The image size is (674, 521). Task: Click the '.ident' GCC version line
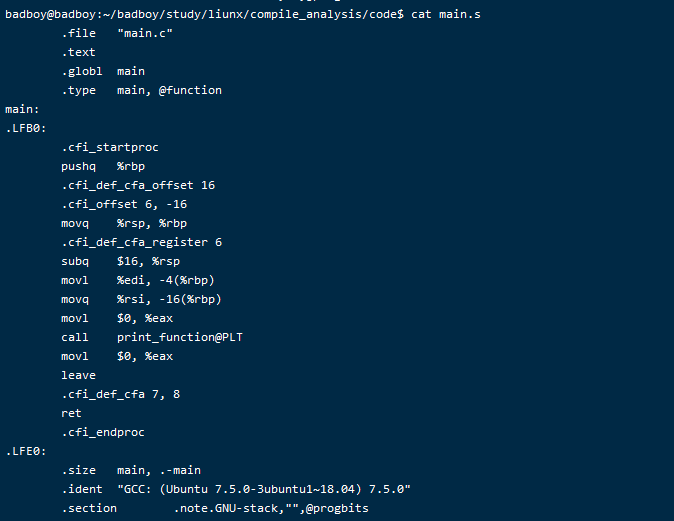(236, 489)
